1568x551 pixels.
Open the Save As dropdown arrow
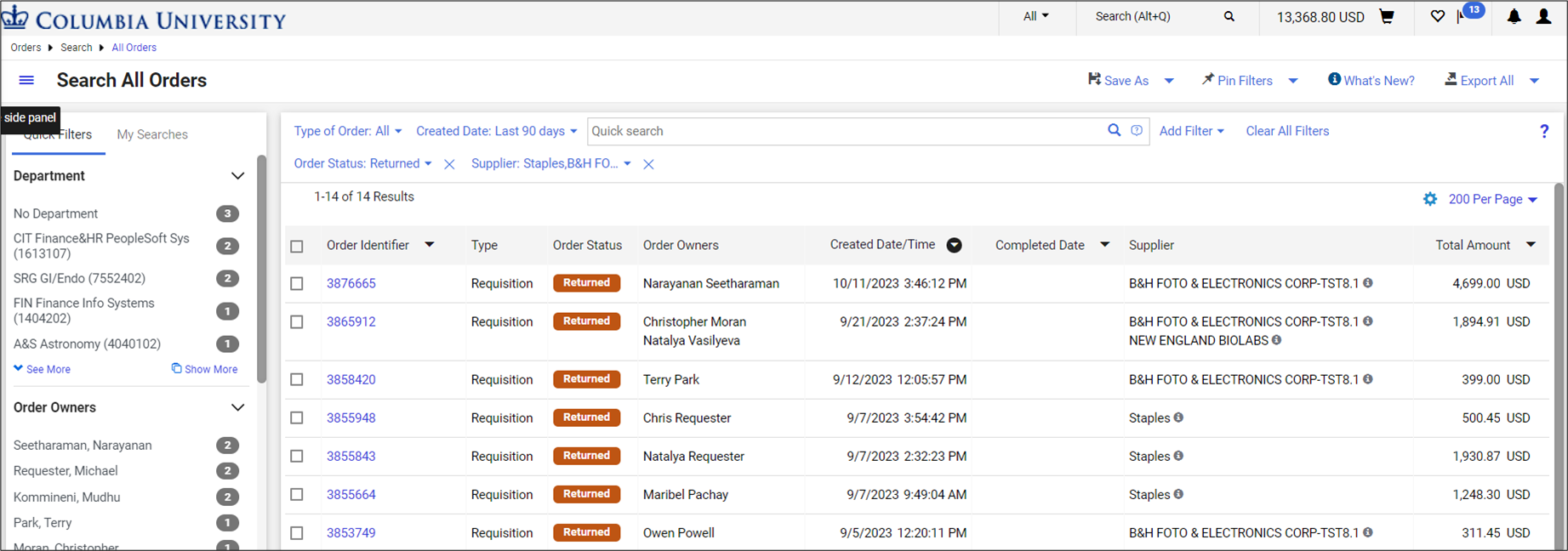coord(1169,81)
